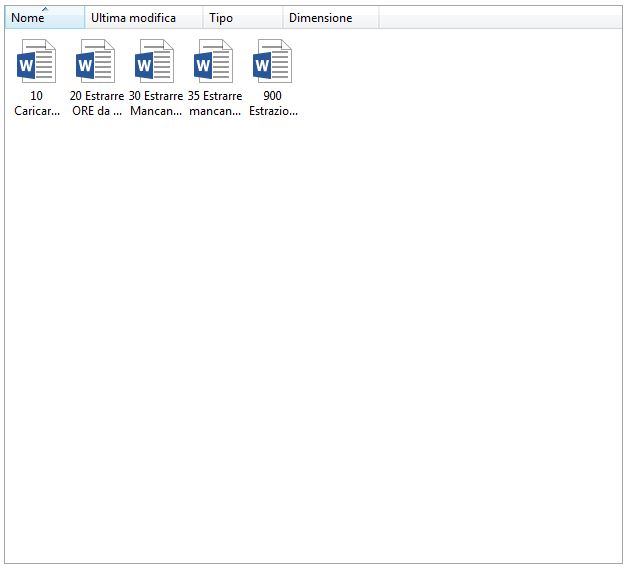Select the '900 Estrazio...' Word document icon
The image size is (628, 567).
pyautogui.click(x=273, y=62)
